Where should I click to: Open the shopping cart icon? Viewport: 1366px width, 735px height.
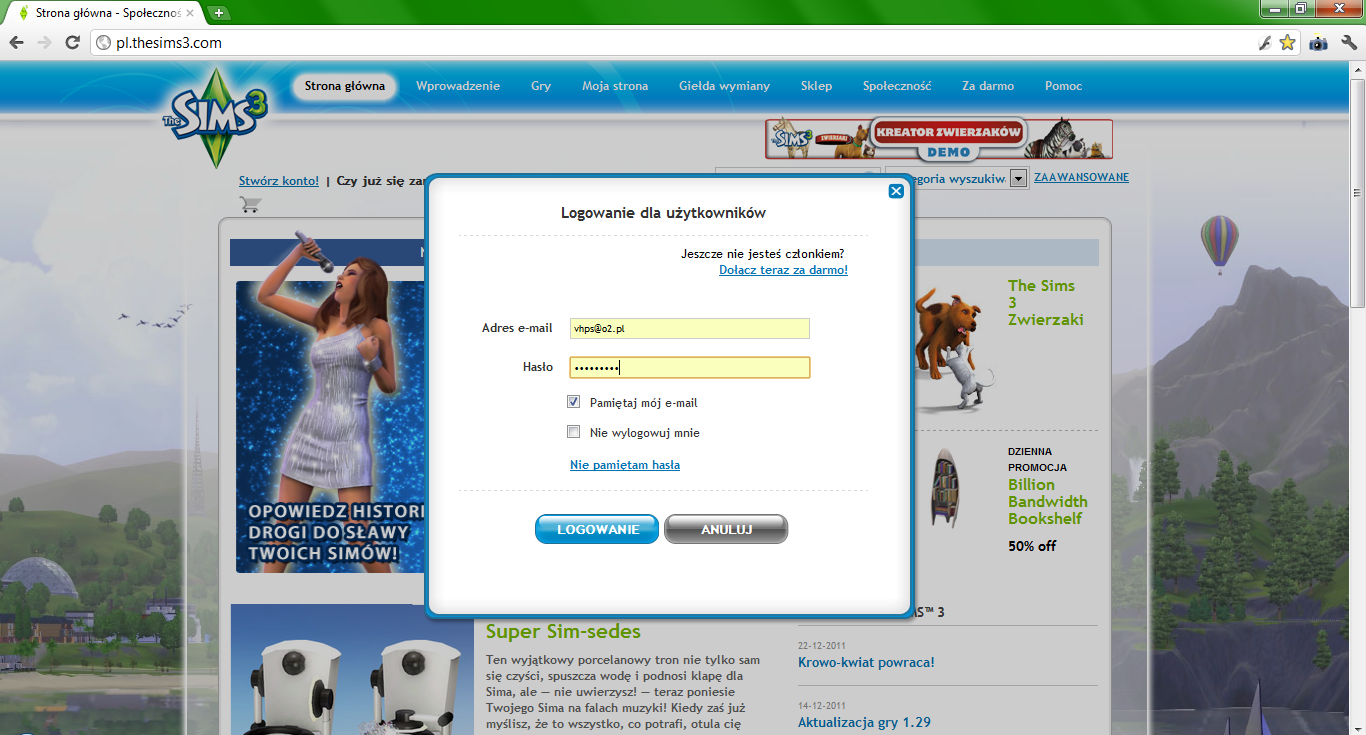[249, 204]
